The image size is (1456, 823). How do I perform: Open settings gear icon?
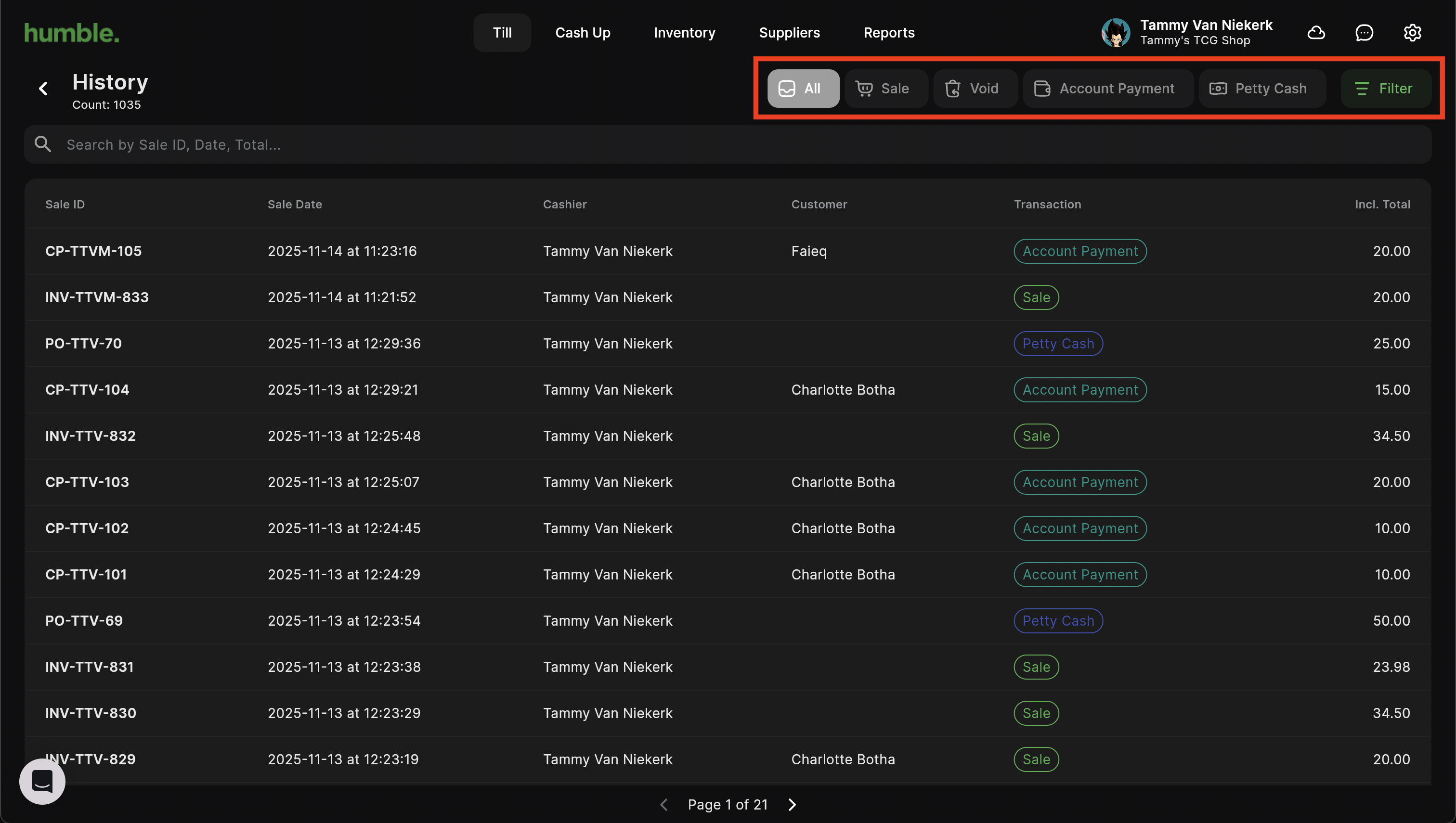pos(1412,33)
